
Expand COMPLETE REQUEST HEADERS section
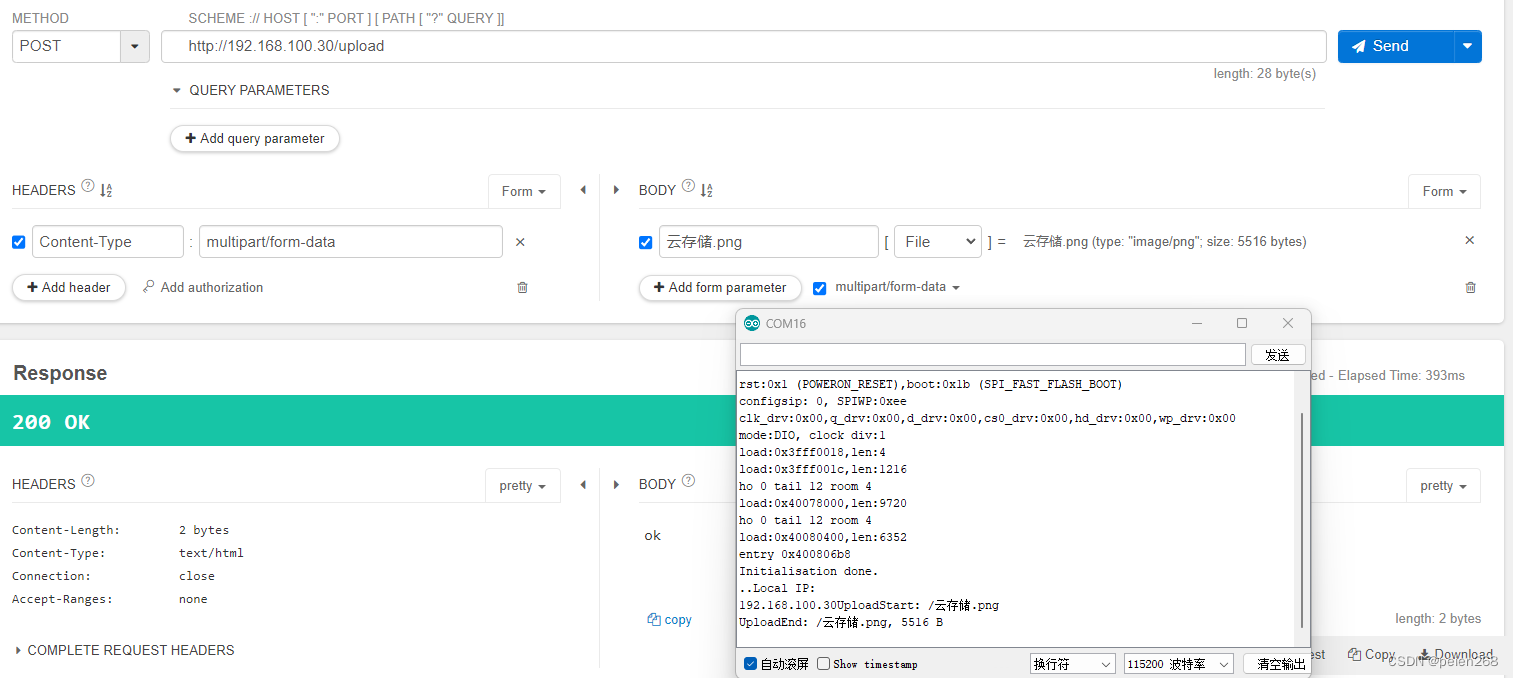pos(125,650)
